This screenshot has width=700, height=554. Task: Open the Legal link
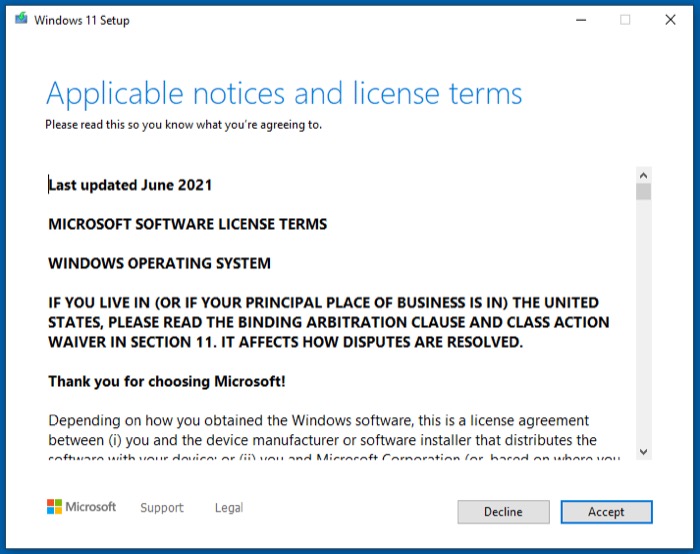[x=228, y=508]
